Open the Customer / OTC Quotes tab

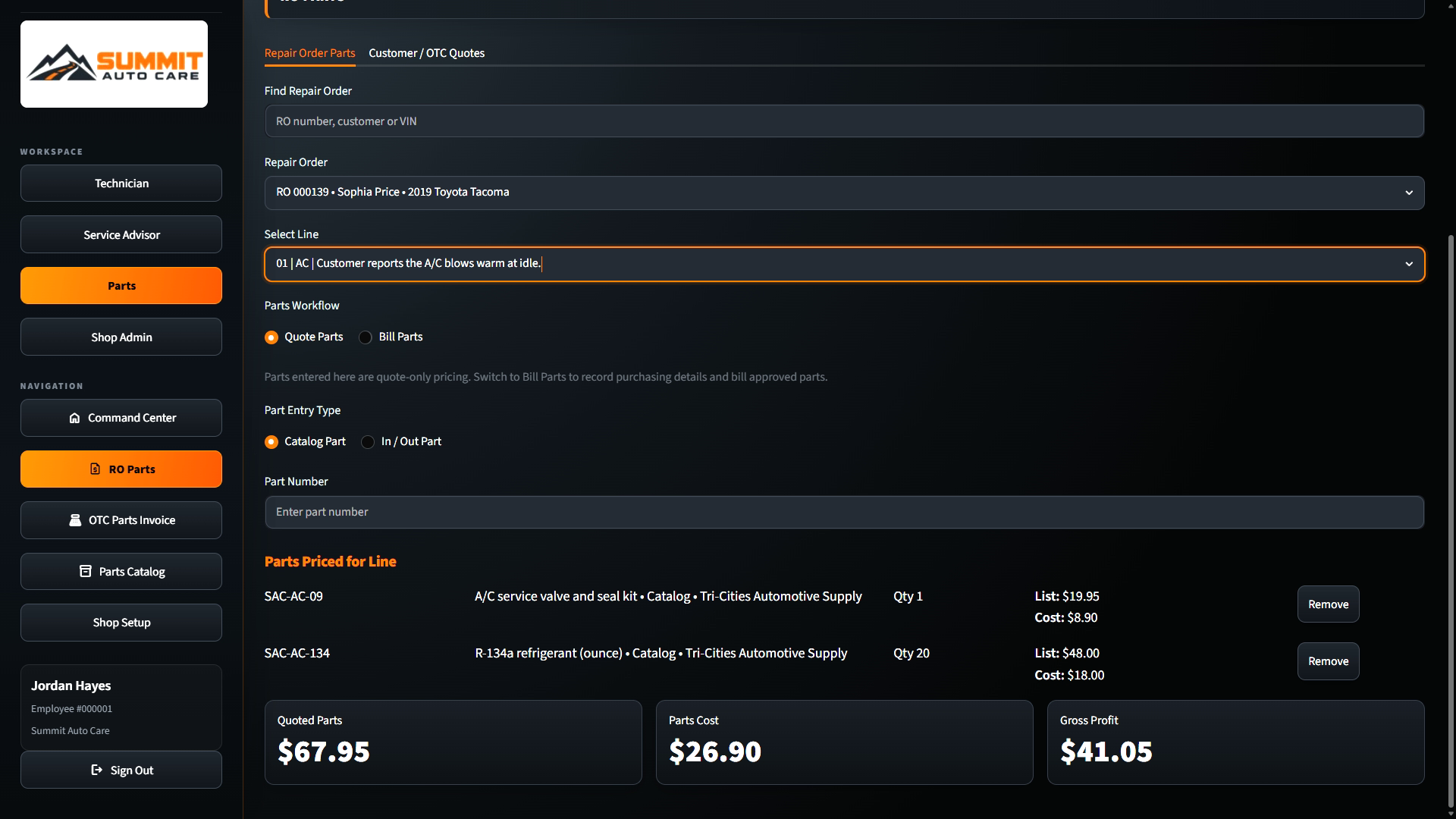(426, 53)
